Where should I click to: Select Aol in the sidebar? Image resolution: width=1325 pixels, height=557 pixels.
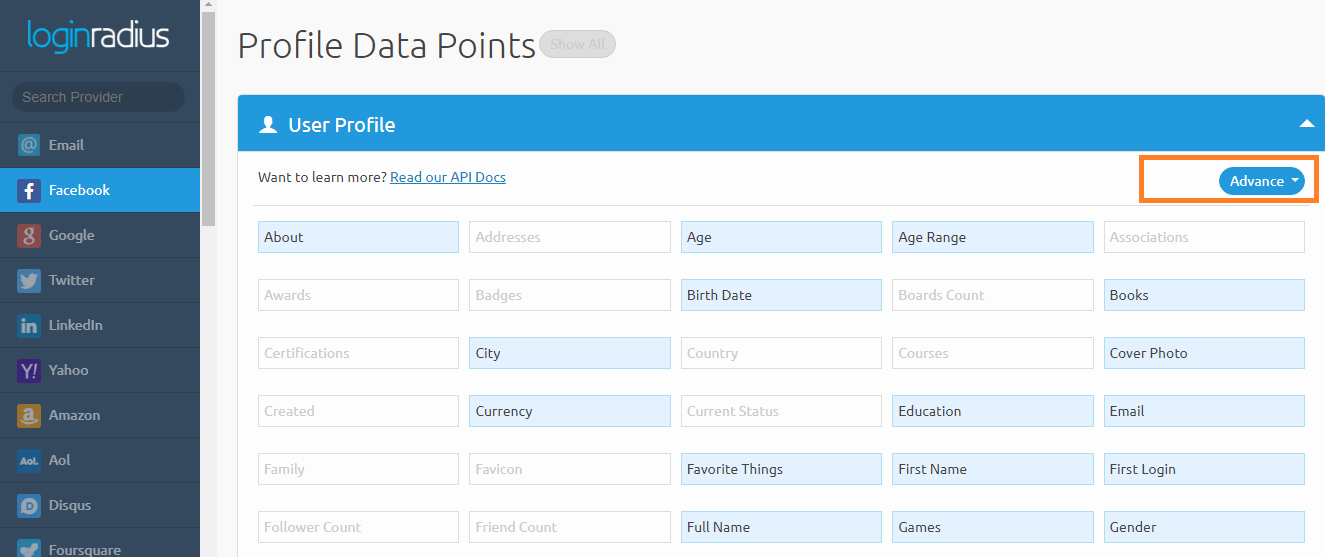[x=100, y=460]
